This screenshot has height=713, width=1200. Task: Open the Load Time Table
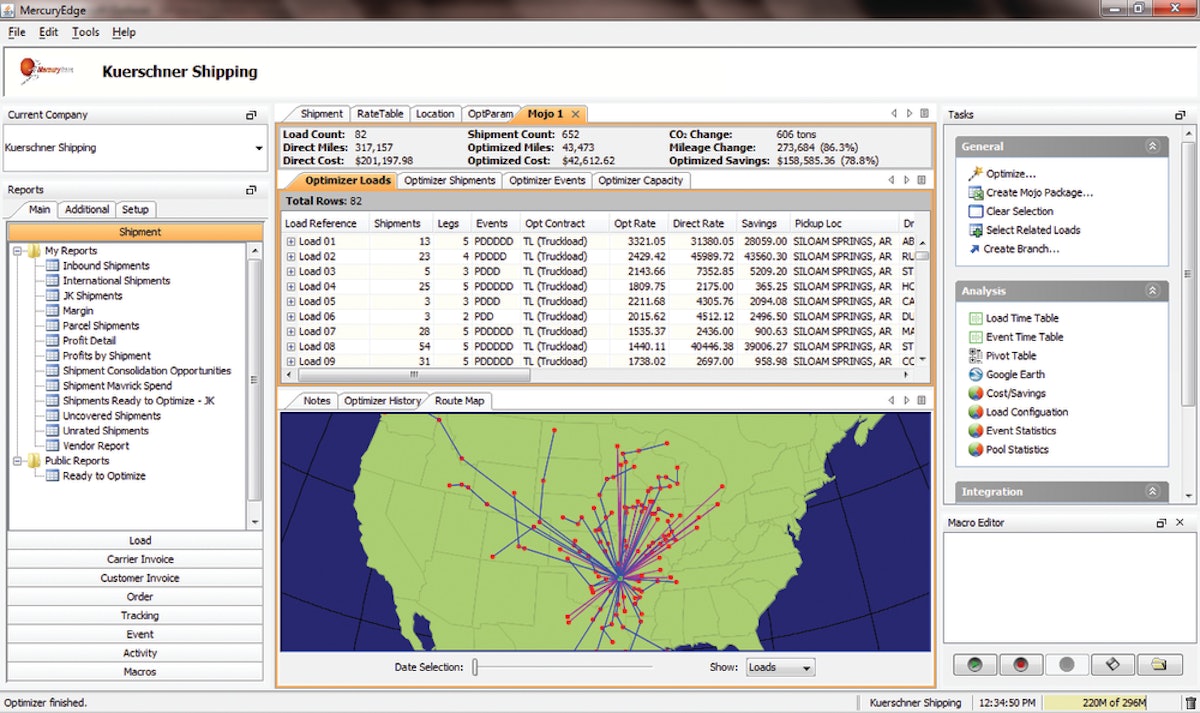tap(1019, 317)
